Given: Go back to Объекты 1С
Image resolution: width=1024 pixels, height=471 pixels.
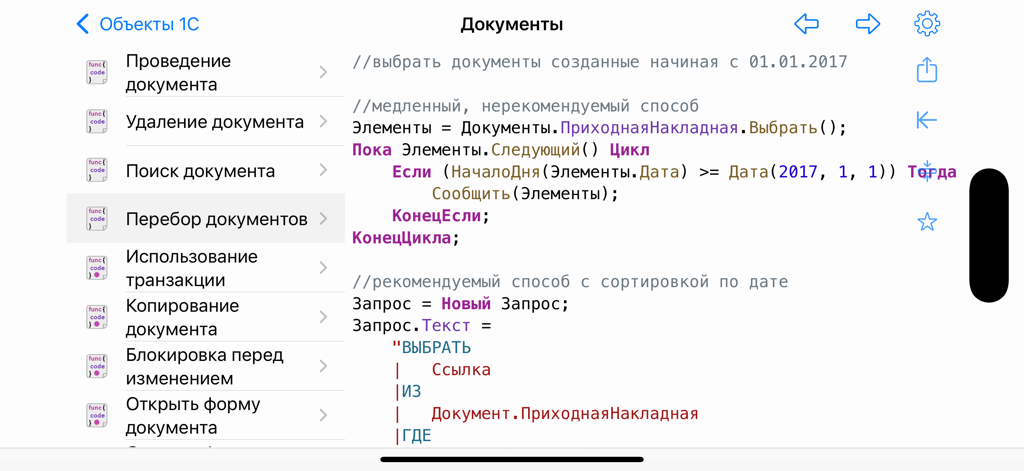Looking at the screenshot, I should point(137,24).
